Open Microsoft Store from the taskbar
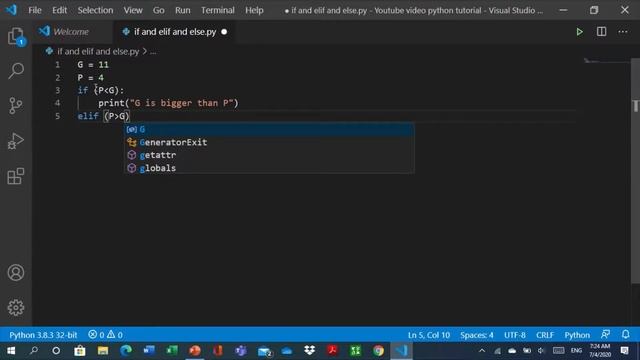 click(x=80, y=351)
